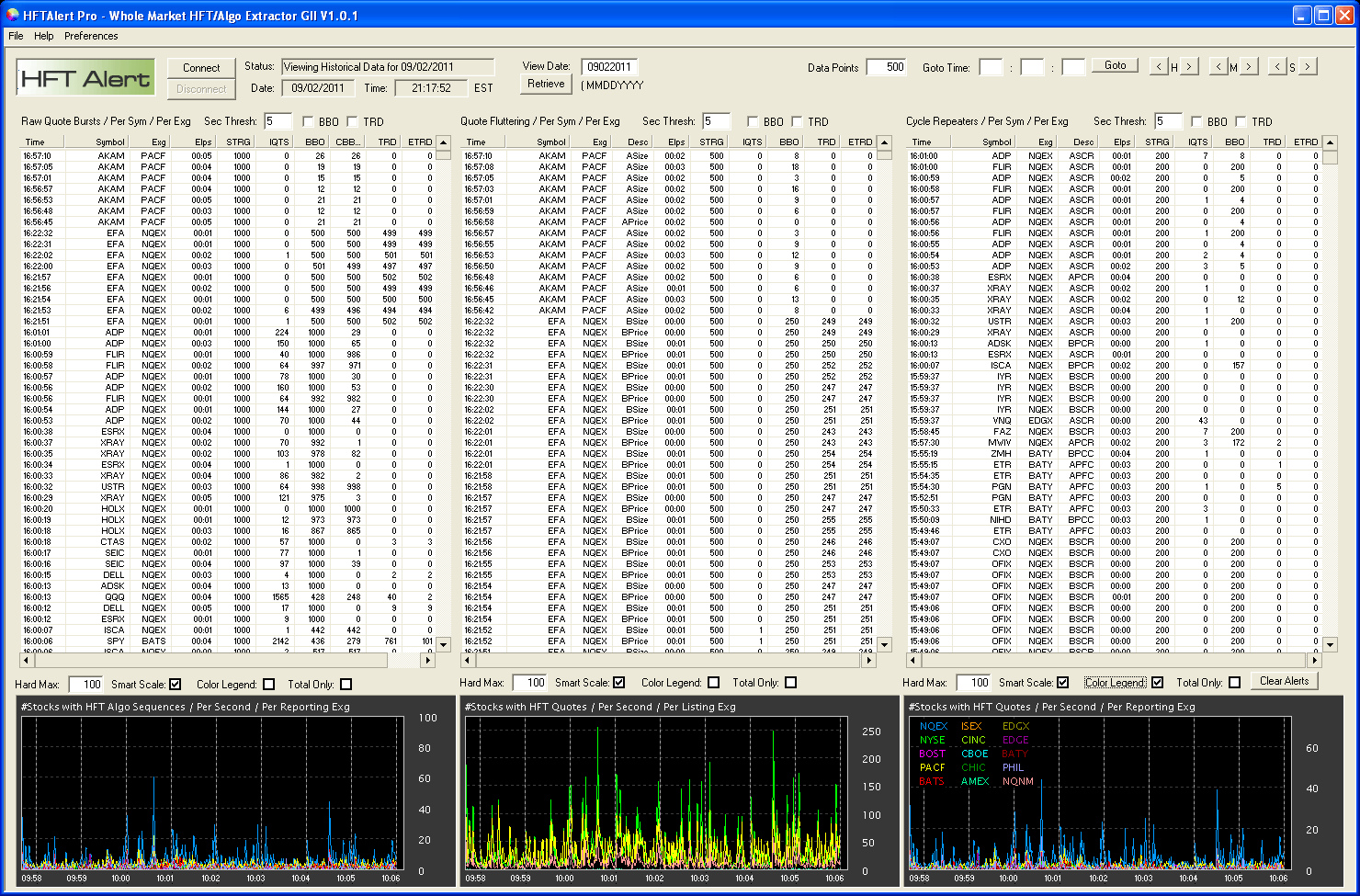Toggle Smart Scale under Raw Quote Bursts
Image resolution: width=1360 pixels, height=896 pixels.
[176, 684]
